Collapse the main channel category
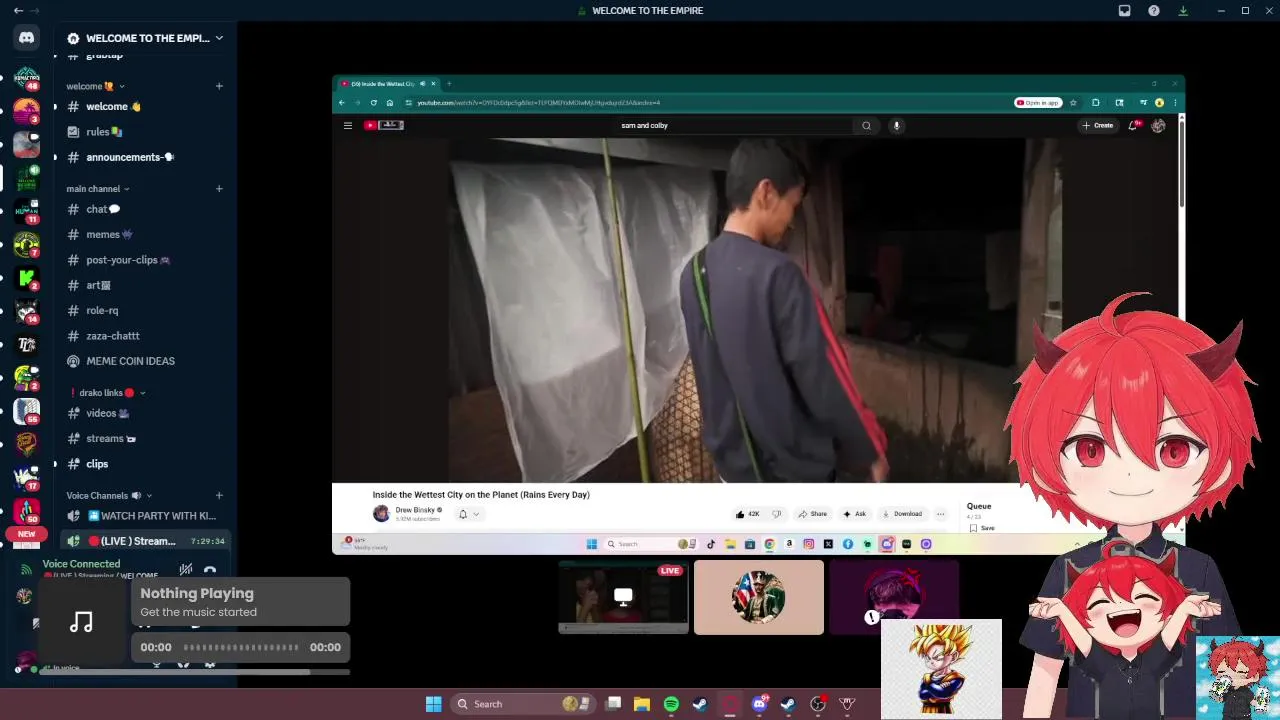The width and height of the screenshot is (1280, 720). pos(98,188)
